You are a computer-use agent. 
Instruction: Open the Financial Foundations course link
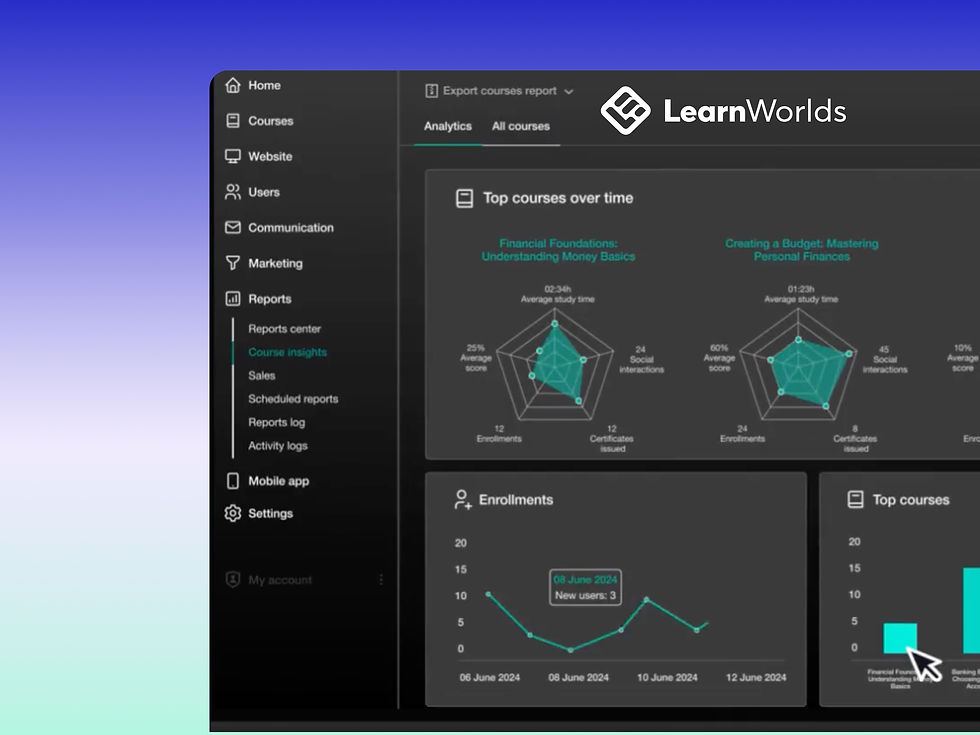coord(557,249)
